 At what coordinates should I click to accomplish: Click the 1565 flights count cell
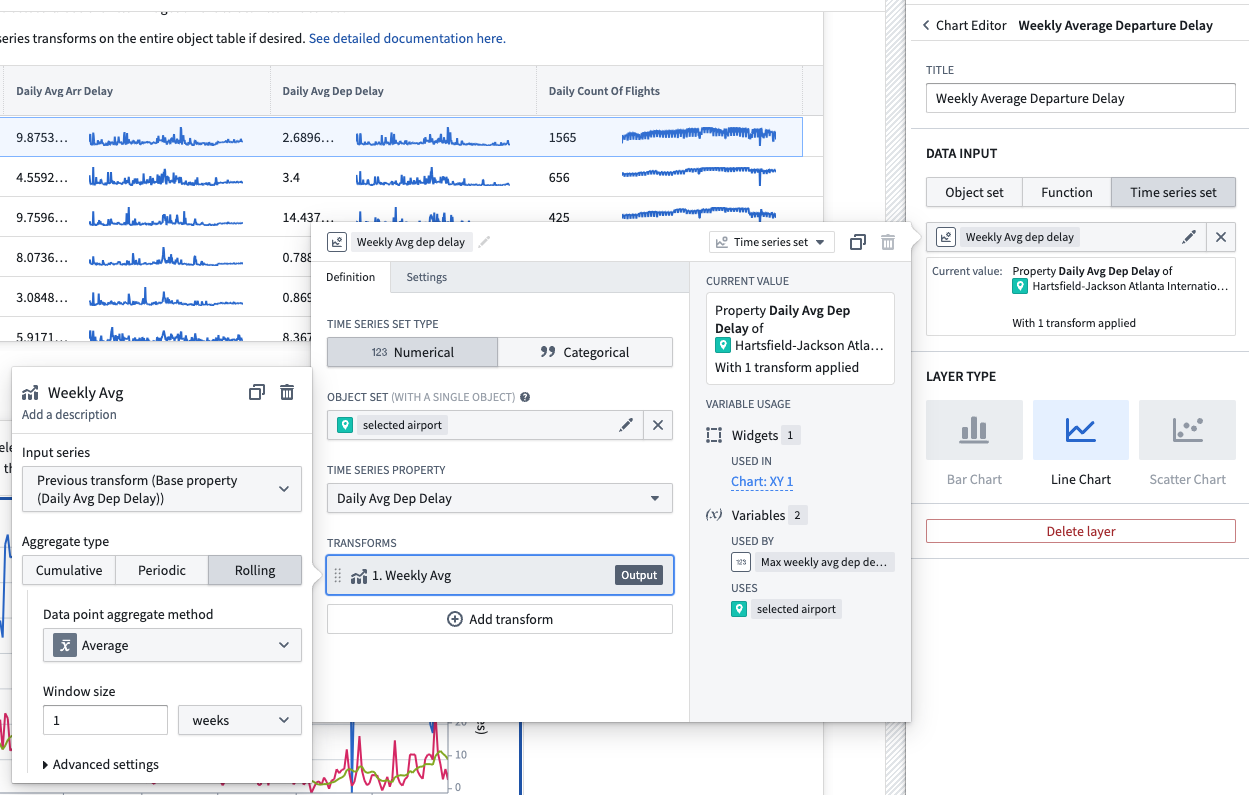pos(563,137)
